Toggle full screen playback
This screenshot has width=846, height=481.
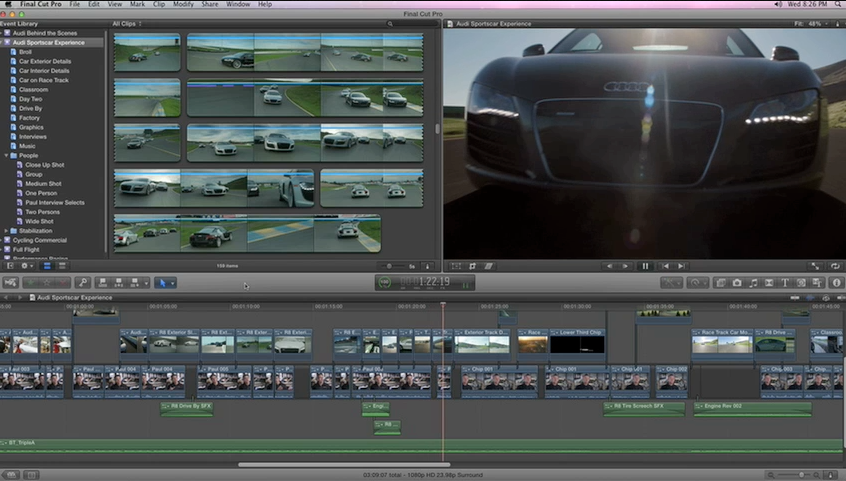coord(815,266)
